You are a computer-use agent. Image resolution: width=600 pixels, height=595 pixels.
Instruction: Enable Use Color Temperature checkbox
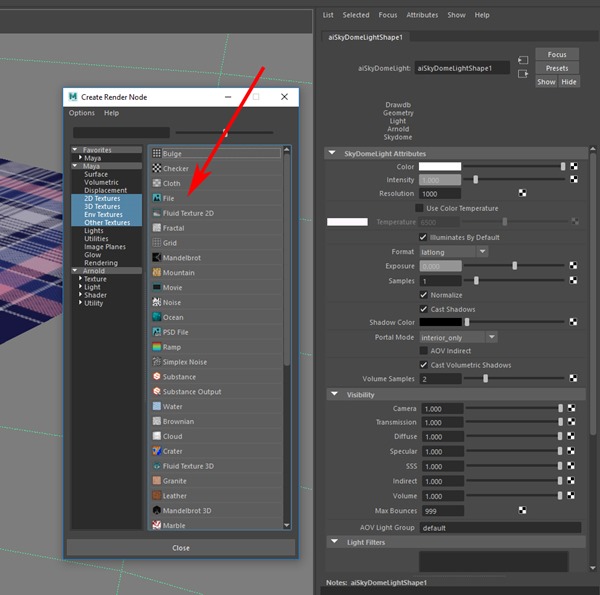(419, 208)
